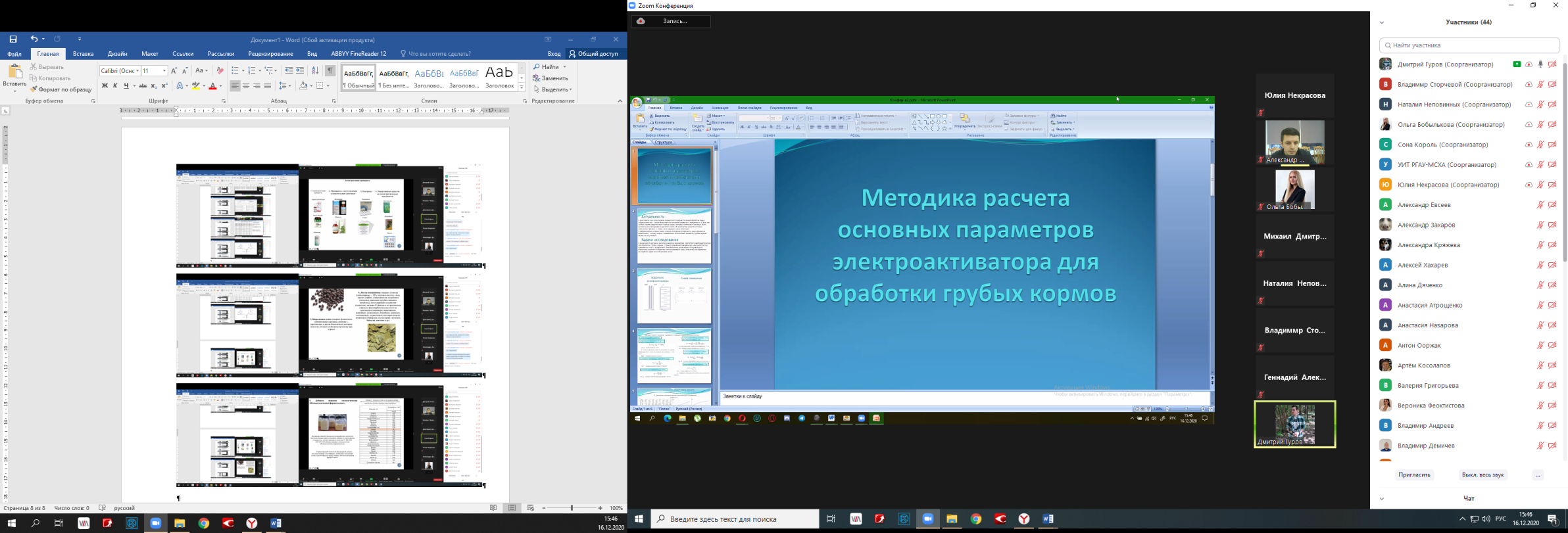
Task: Click the Format Painter (Формат по образцу) icon
Action: coord(34,89)
